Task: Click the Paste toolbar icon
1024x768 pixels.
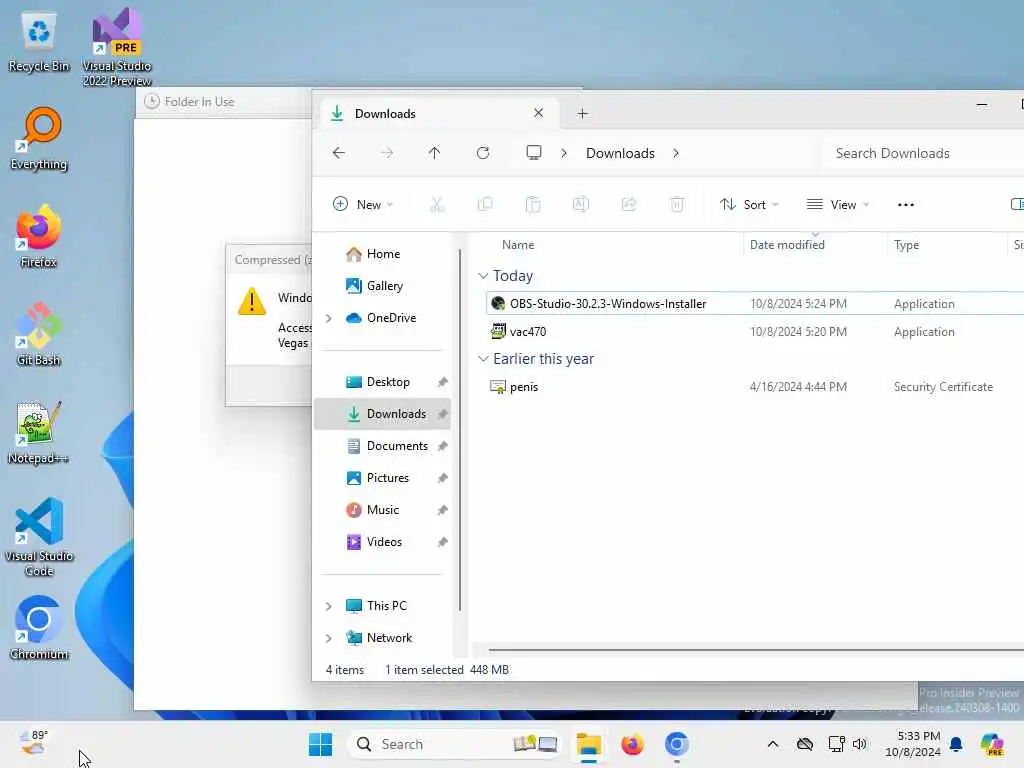Action: point(533,204)
